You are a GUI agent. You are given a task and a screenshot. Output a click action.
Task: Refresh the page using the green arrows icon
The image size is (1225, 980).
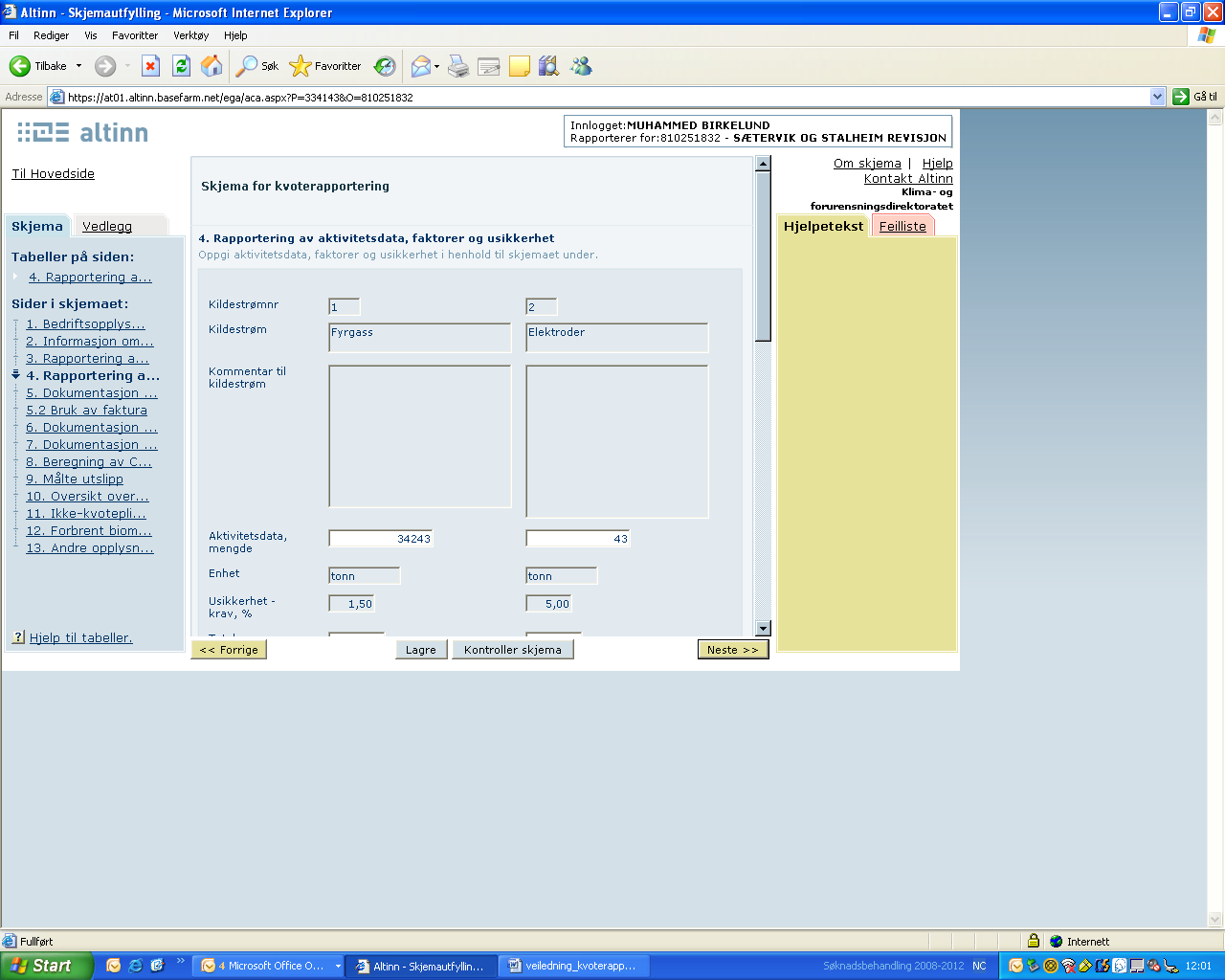pos(181,66)
